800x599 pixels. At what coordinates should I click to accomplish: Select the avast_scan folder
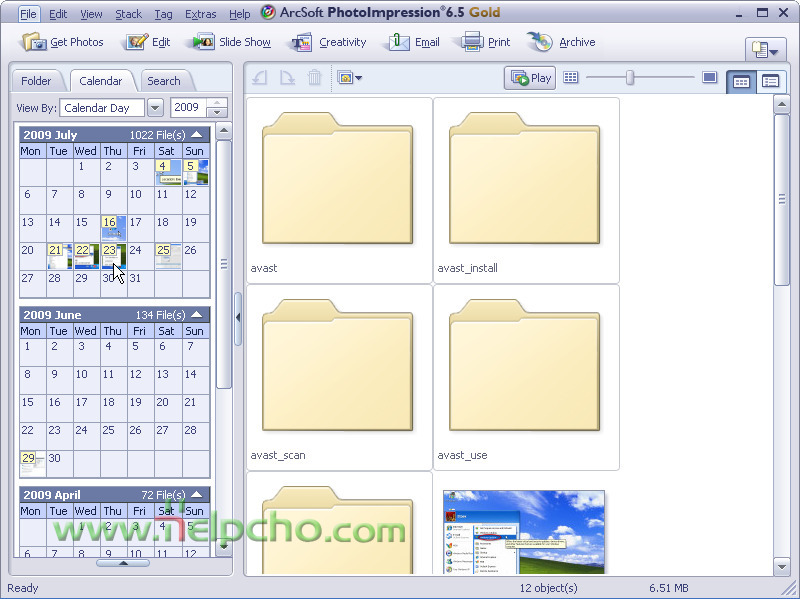pos(339,377)
